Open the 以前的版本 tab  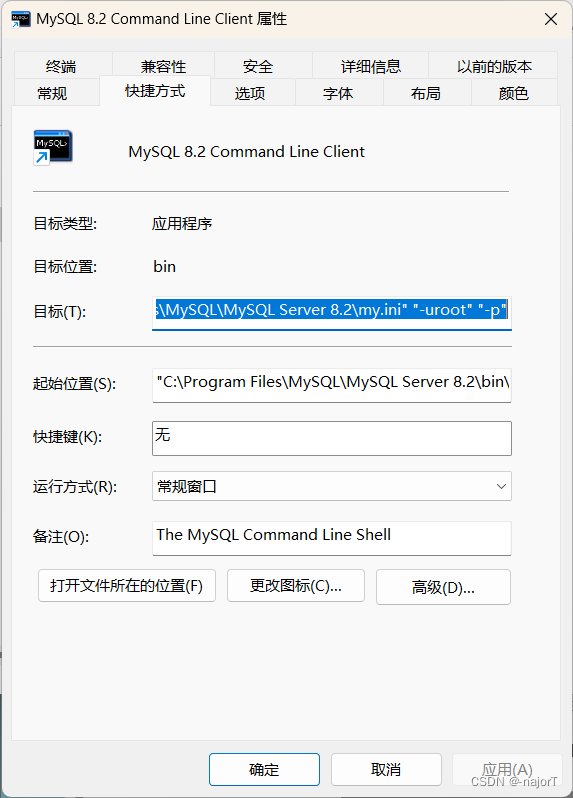tap(494, 66)
